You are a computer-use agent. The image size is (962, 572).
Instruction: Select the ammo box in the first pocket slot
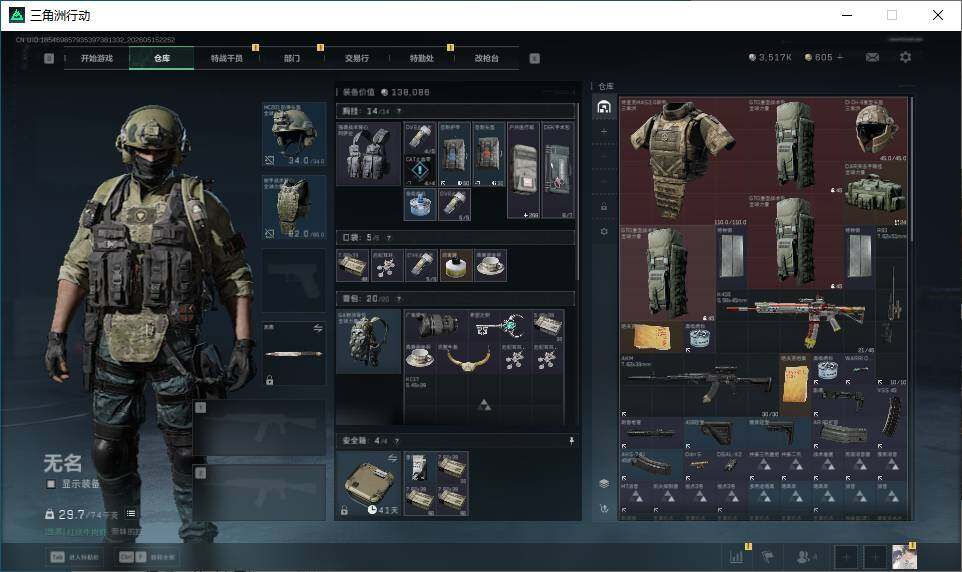(x=353, y=265)
